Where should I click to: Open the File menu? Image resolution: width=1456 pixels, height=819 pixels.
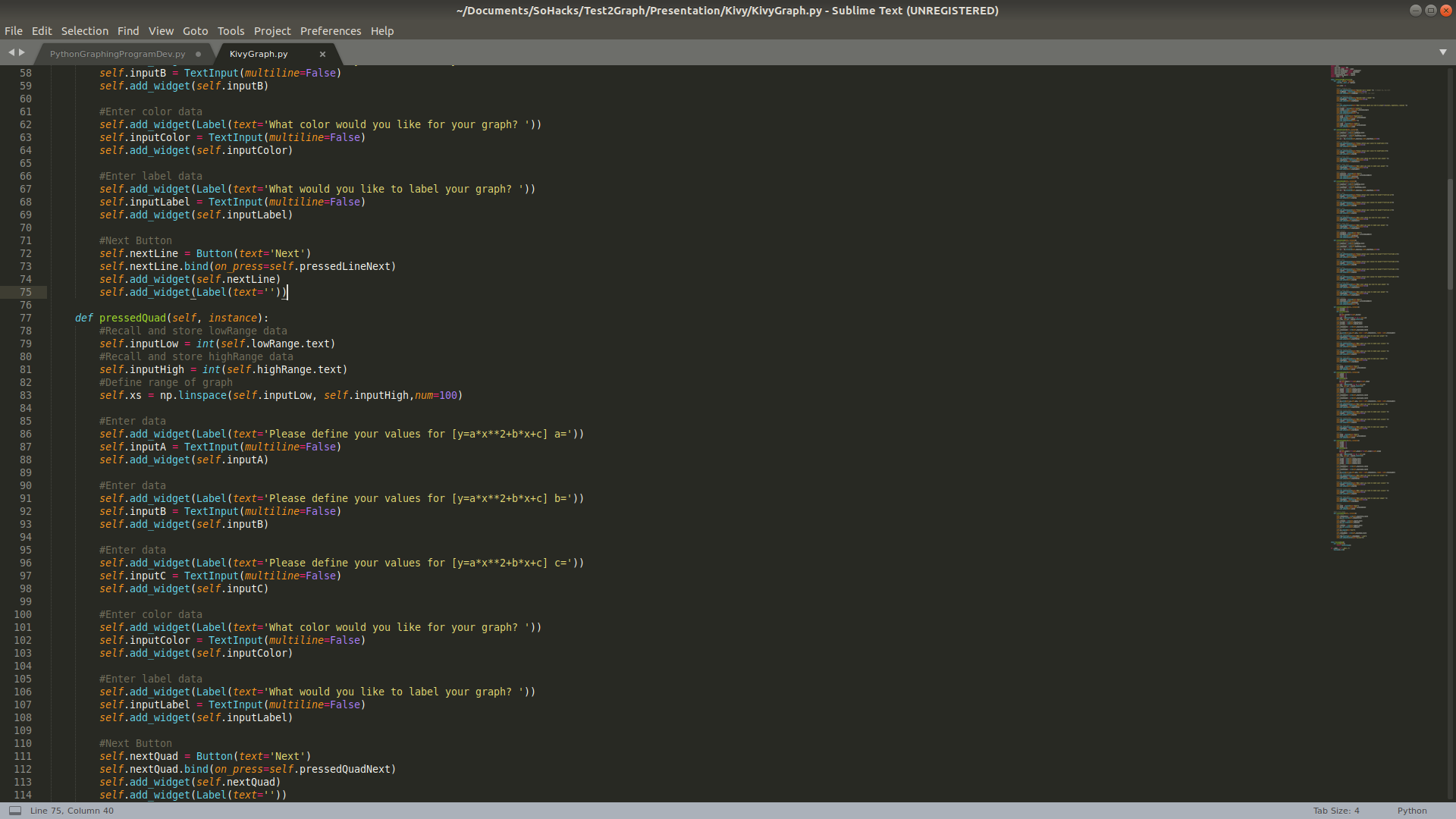[14, 31]
